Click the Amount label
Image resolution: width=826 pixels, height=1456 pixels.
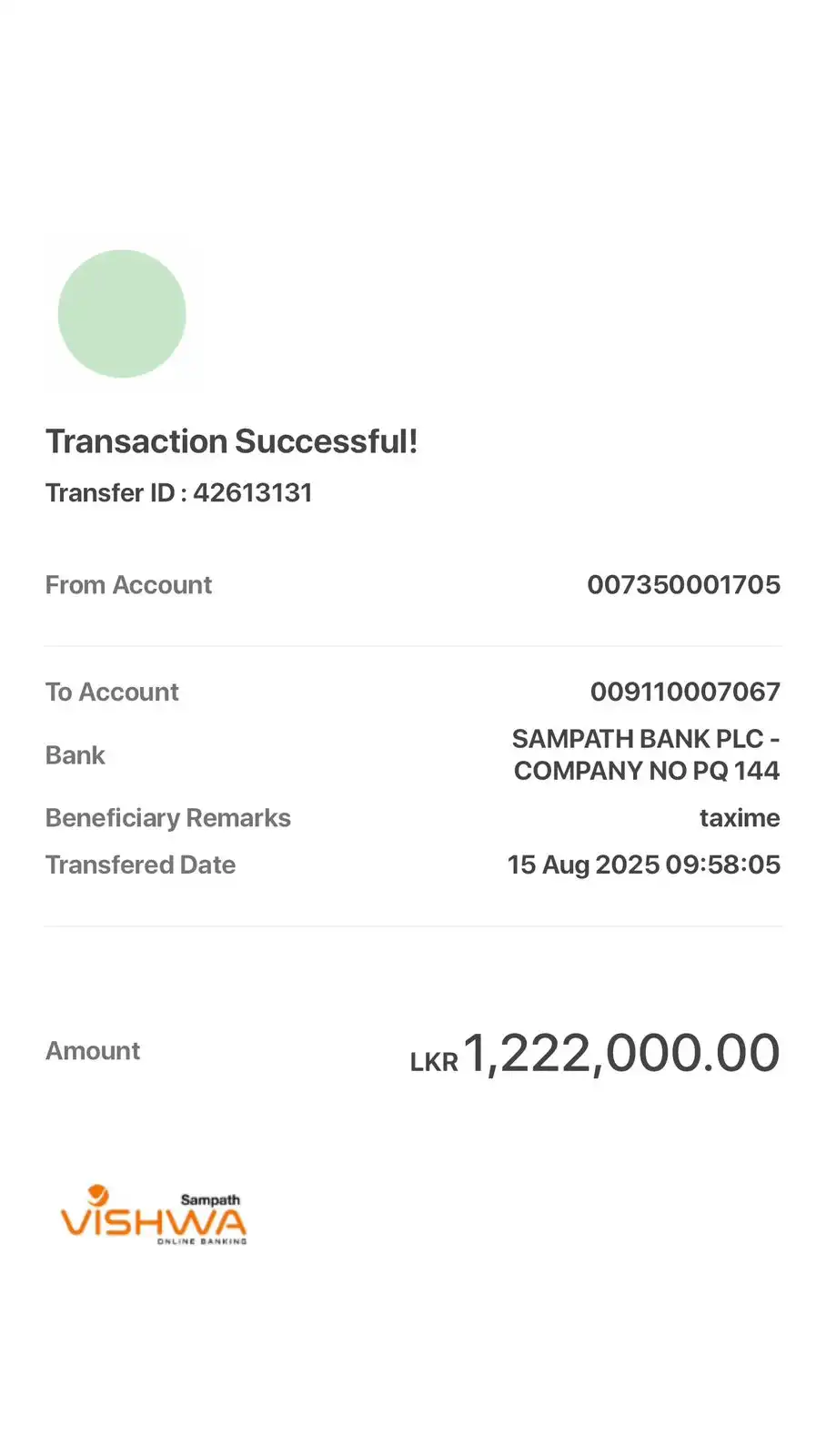pos(93,1050)
